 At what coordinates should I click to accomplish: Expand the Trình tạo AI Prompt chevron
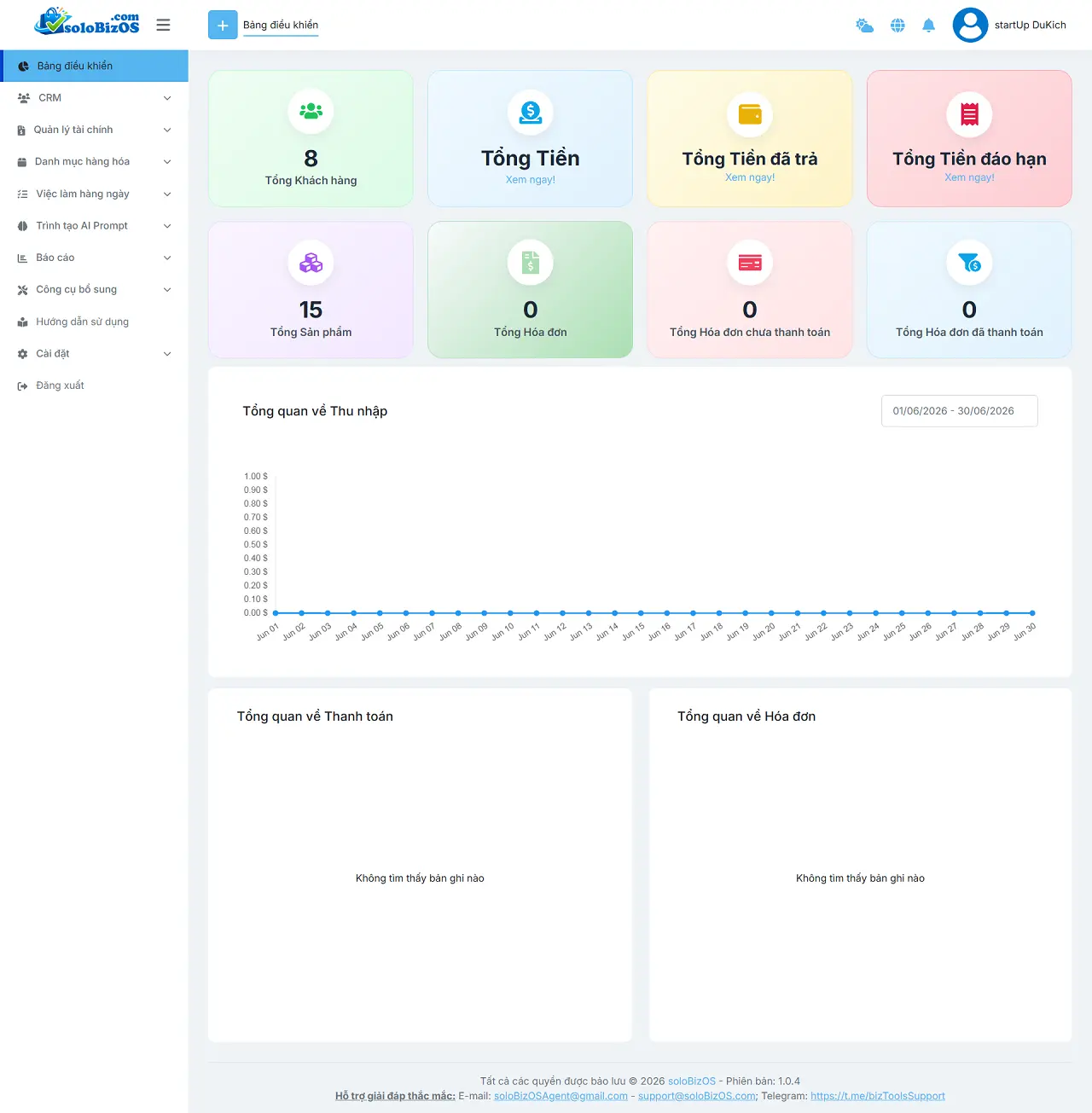pyautogui.click(x=167, y=226)
